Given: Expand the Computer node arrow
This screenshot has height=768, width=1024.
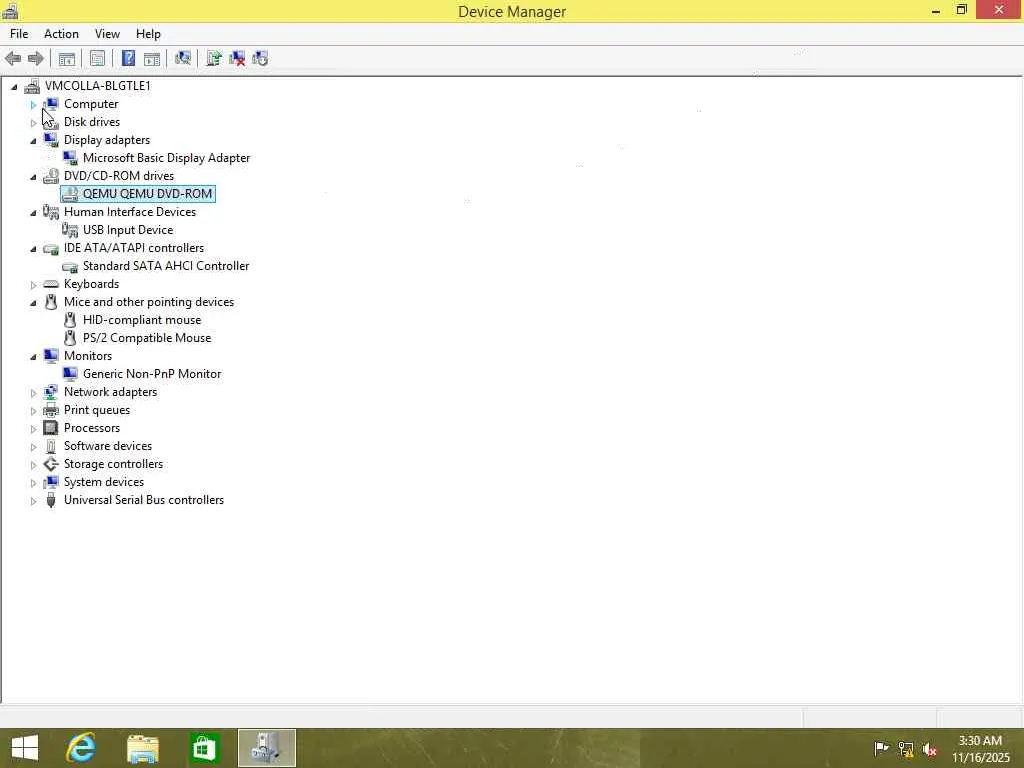Looking at the screenshot, I should click(x=33, y=104).
